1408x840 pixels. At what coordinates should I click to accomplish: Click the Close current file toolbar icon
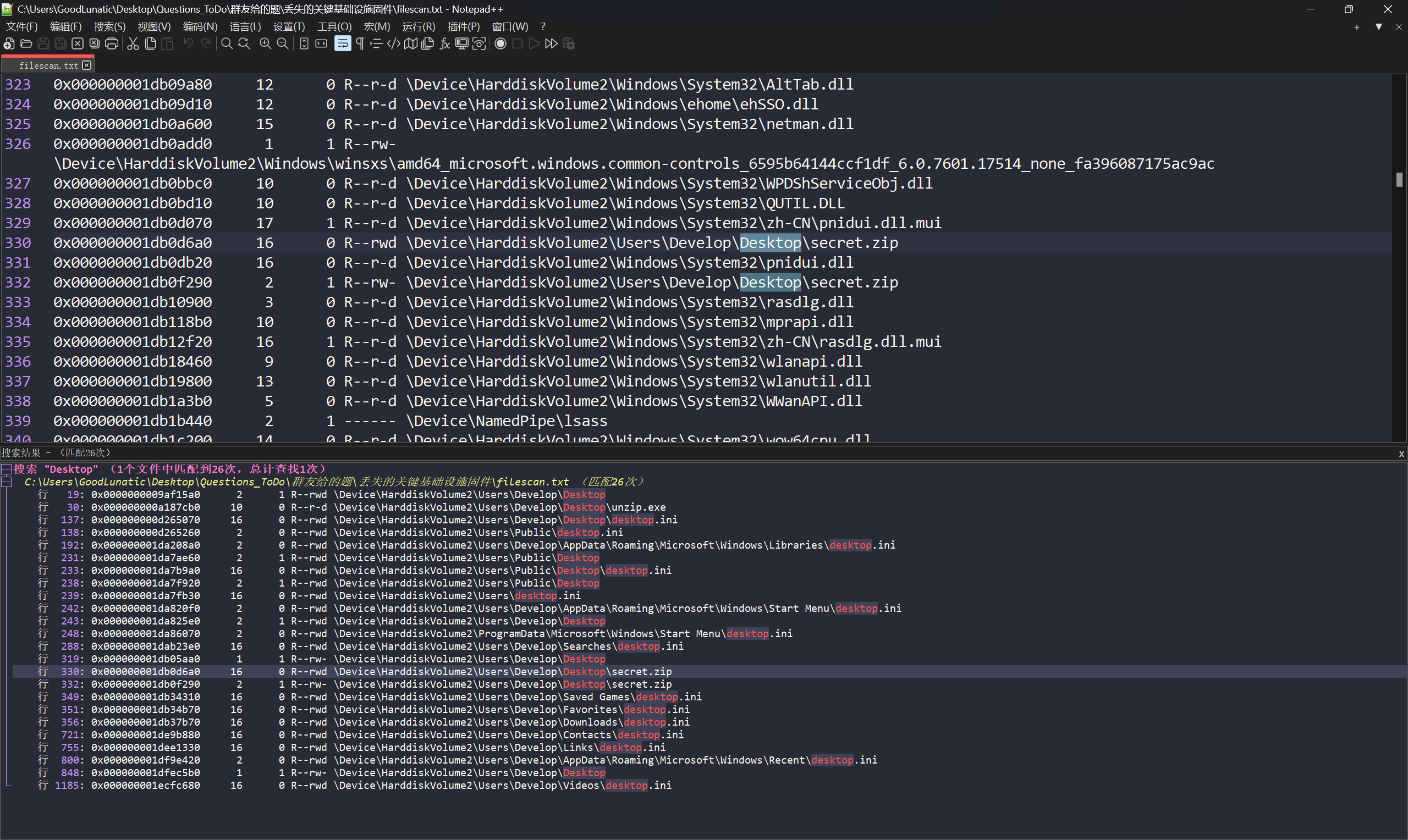(x=78, y=43)
